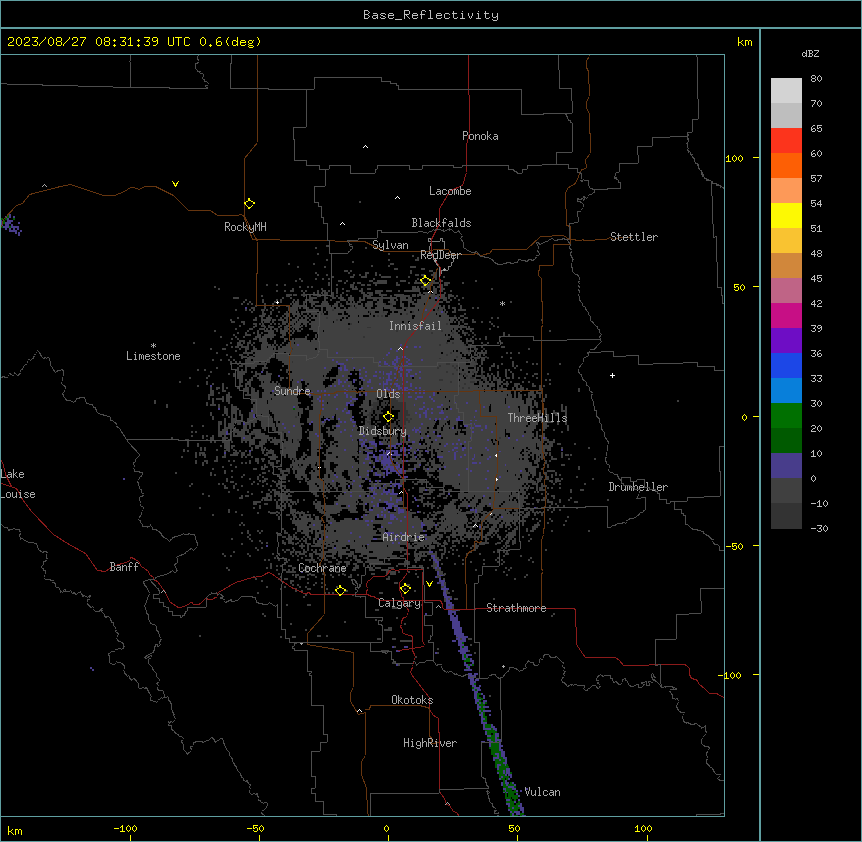This screenshot has width=862, height=842.
Task: Select the blue 36-33 dBZ legend swatch
Action: click(786, 365)
